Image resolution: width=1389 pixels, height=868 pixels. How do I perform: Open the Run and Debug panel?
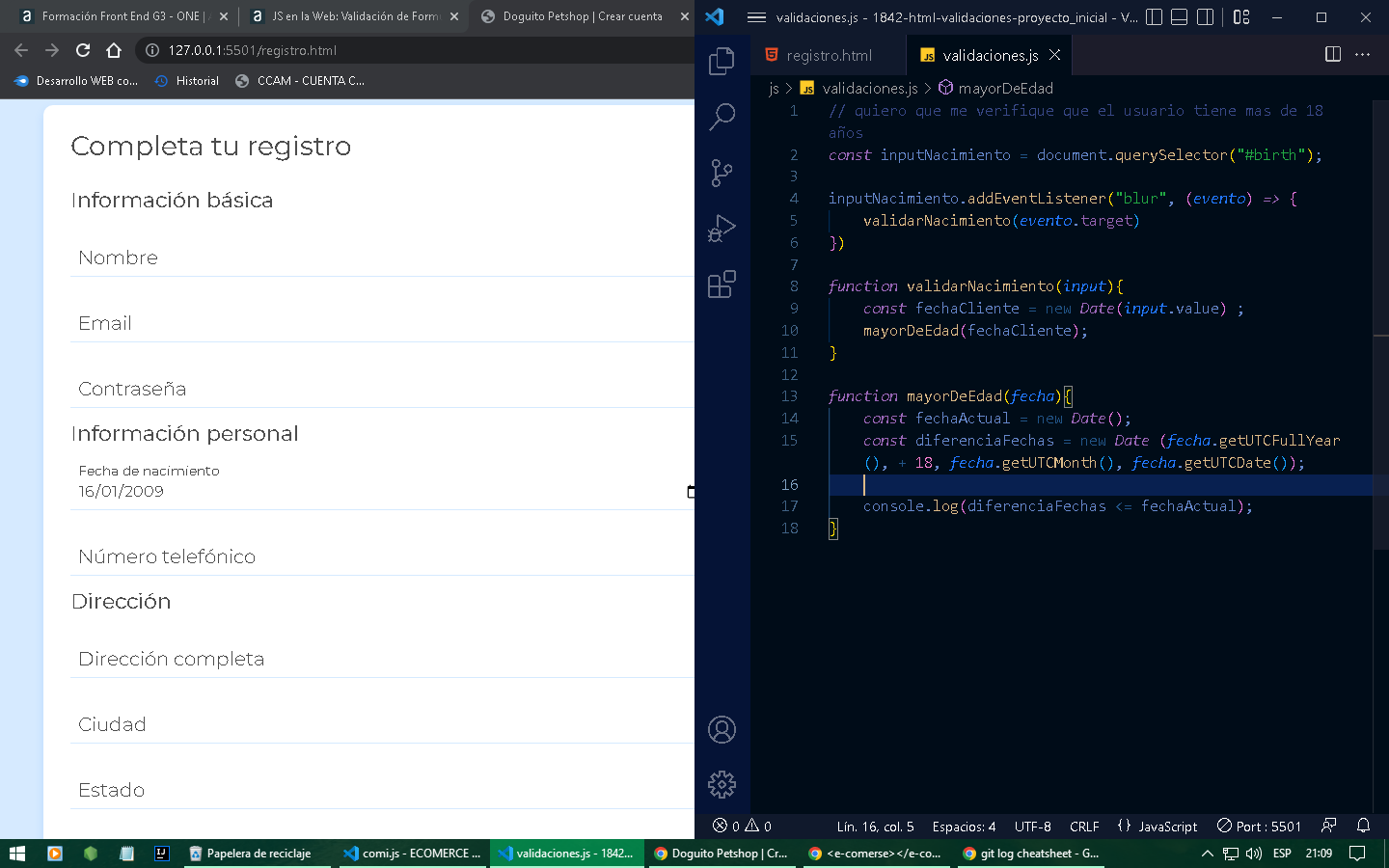tap(722, 229)
